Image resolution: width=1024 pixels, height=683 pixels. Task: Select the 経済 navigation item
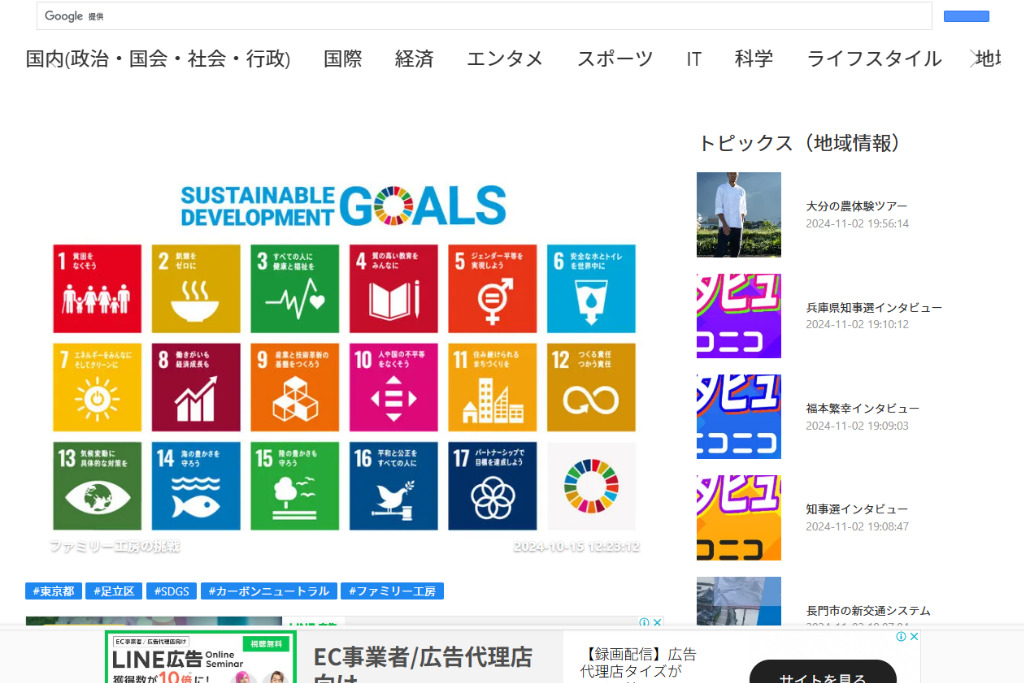[x=414, y=59]
